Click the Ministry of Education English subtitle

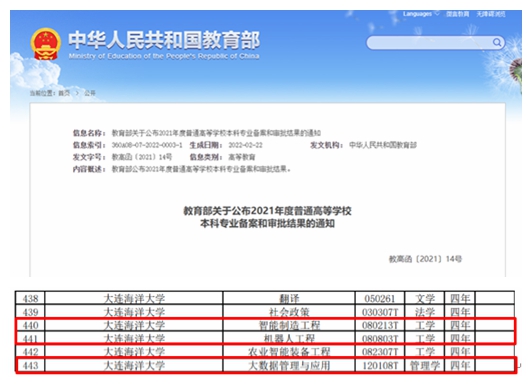click(164, 56)
